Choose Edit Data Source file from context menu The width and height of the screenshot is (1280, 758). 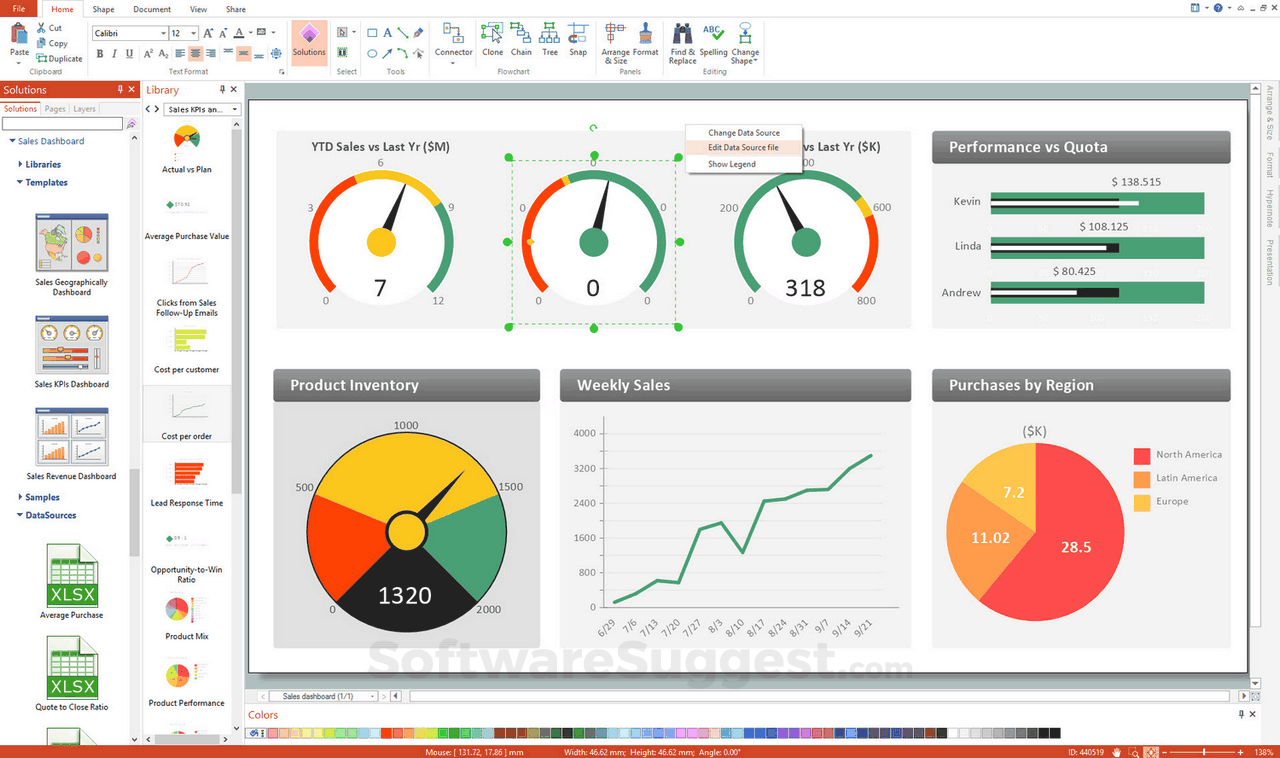(744, 147)
